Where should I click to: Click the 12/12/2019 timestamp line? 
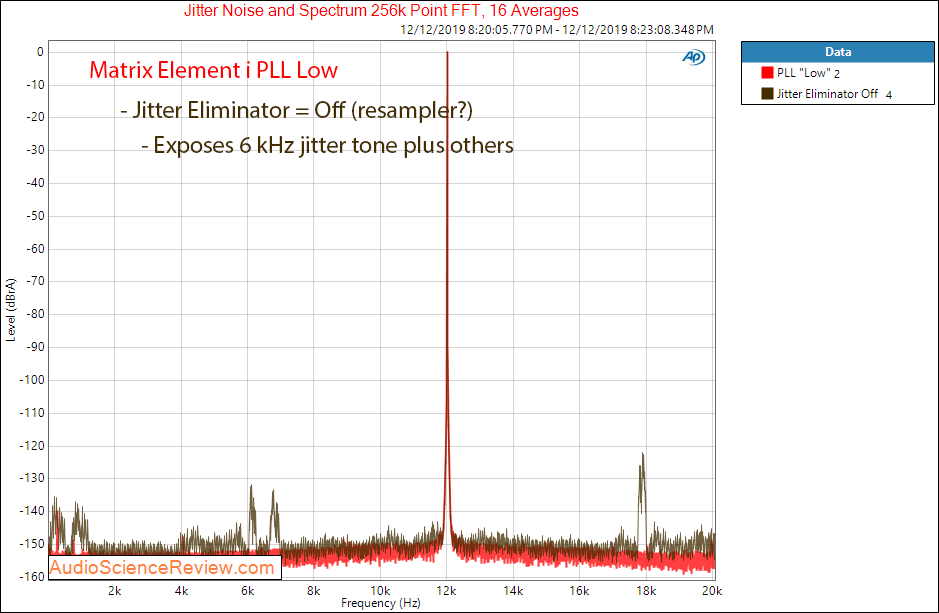coord(557,29)
